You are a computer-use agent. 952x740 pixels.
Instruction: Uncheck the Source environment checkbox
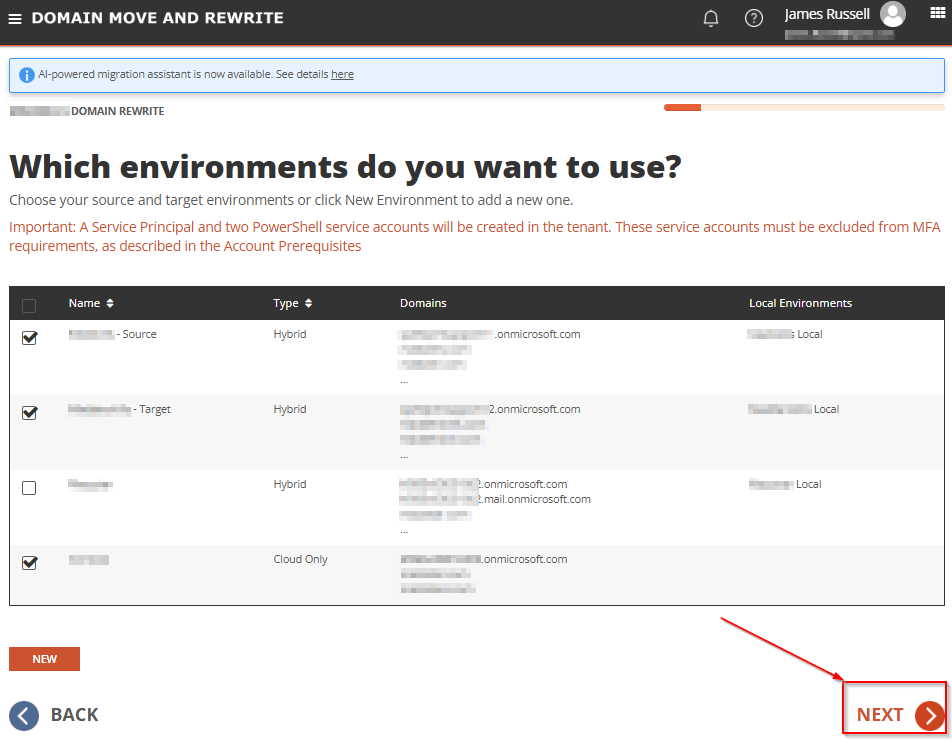point(29,338)
